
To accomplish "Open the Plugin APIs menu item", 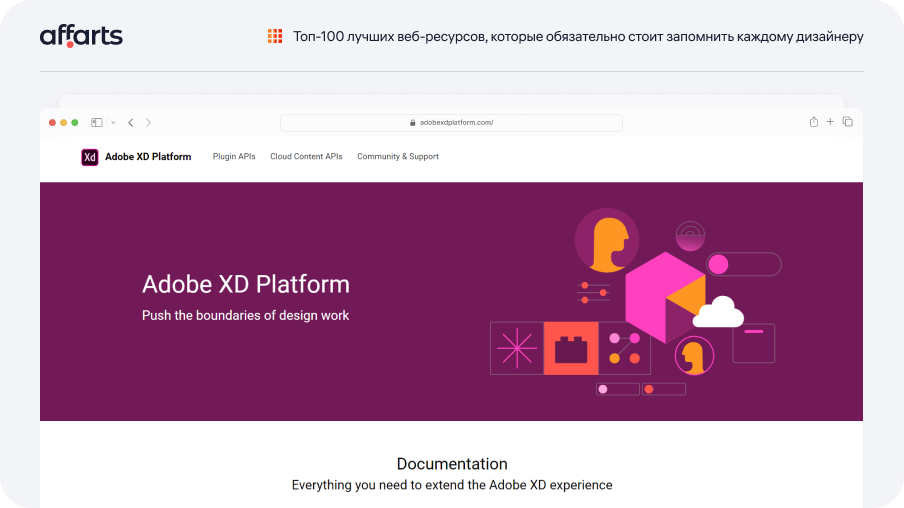I will 234,156.
